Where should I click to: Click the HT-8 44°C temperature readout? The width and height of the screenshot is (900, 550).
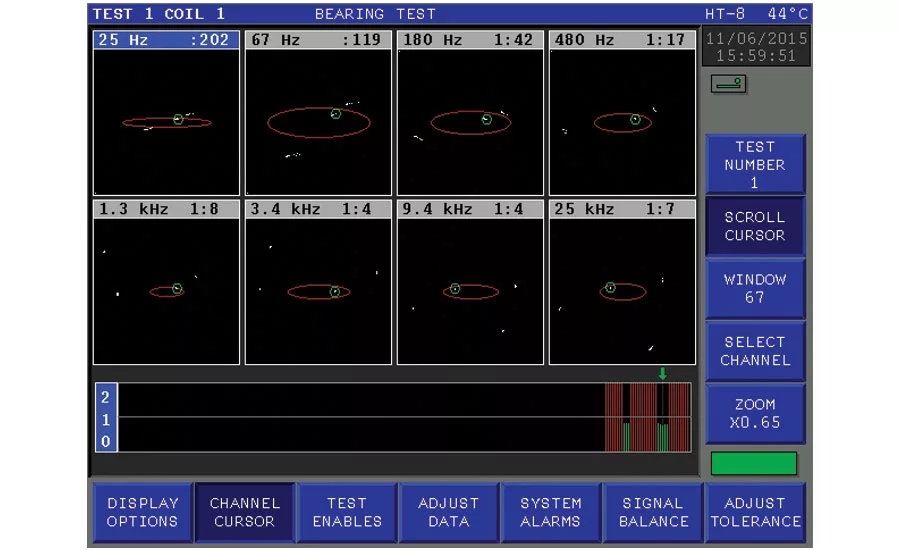[756, 14]
